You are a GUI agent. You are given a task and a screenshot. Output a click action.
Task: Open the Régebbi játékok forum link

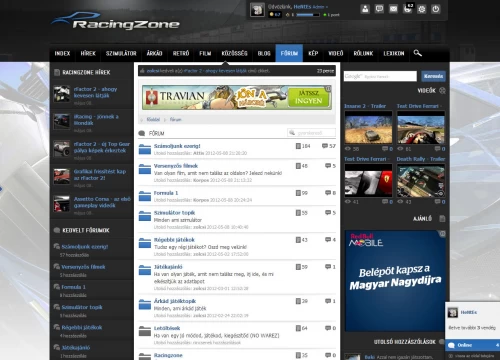pos(174,240)
